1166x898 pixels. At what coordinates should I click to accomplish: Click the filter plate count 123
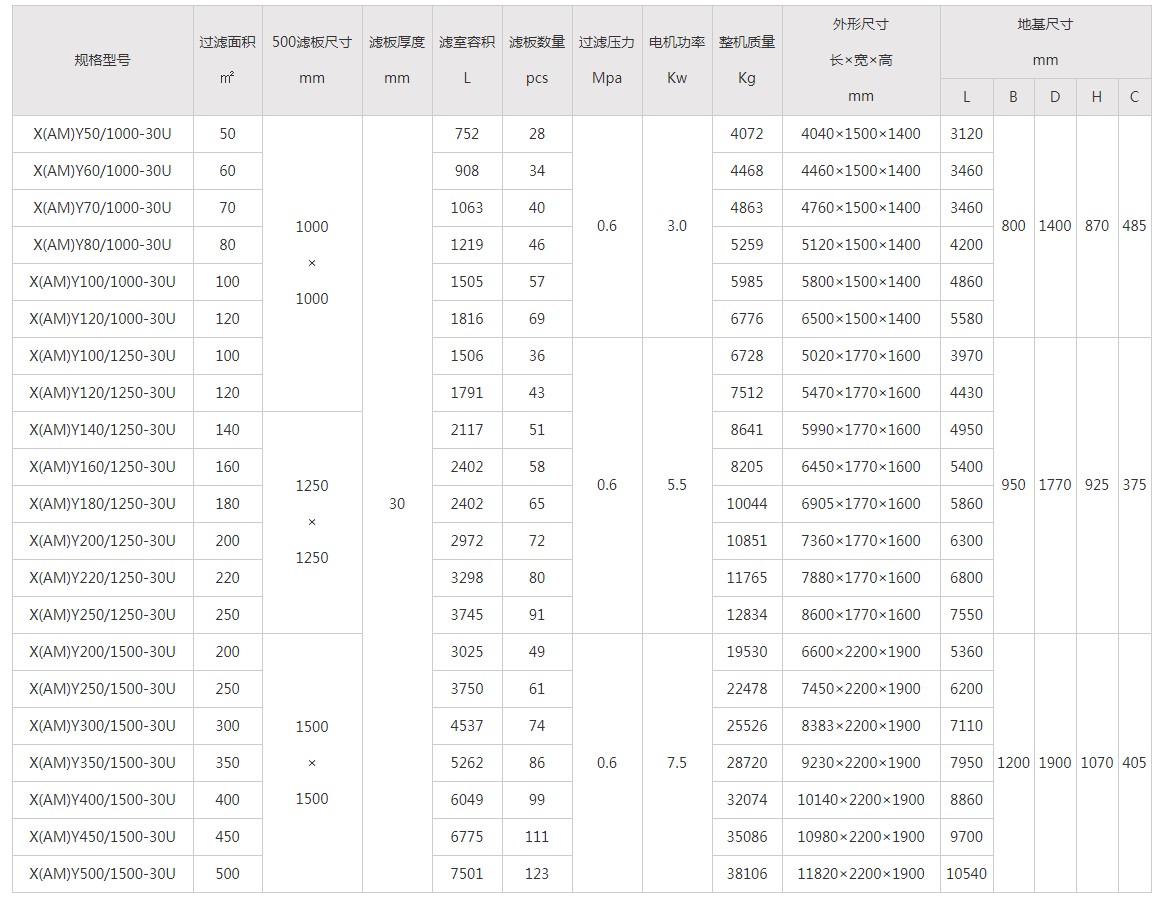tap(537, 874)
